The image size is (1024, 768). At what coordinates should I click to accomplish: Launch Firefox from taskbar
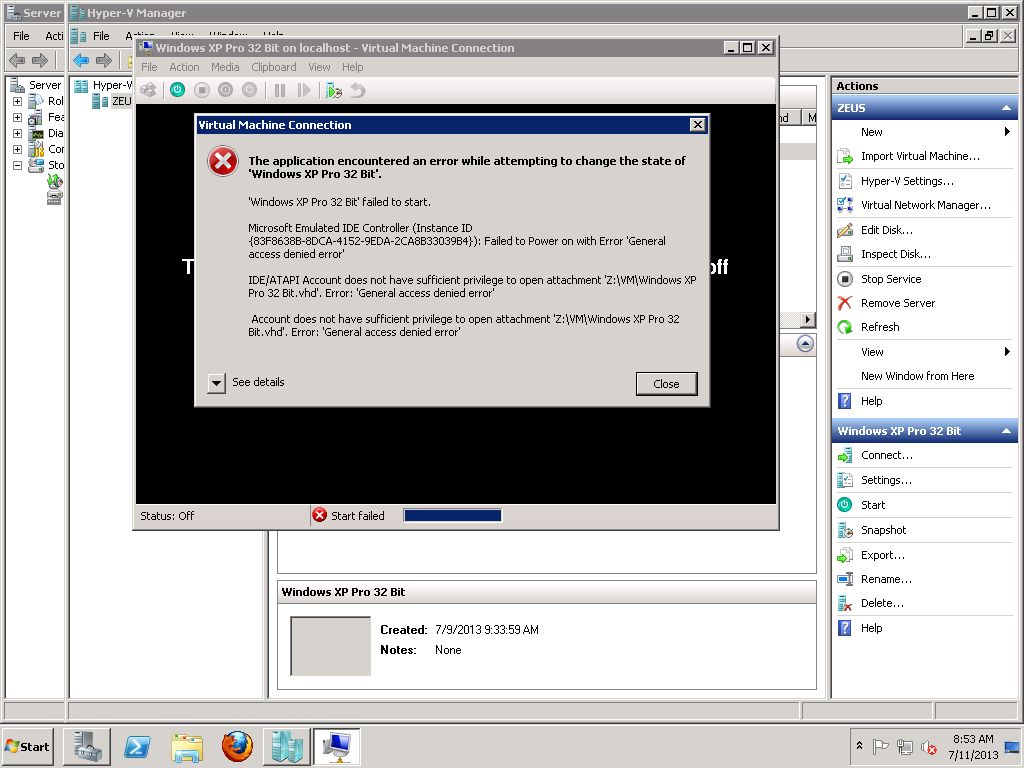tap(237, 746)
